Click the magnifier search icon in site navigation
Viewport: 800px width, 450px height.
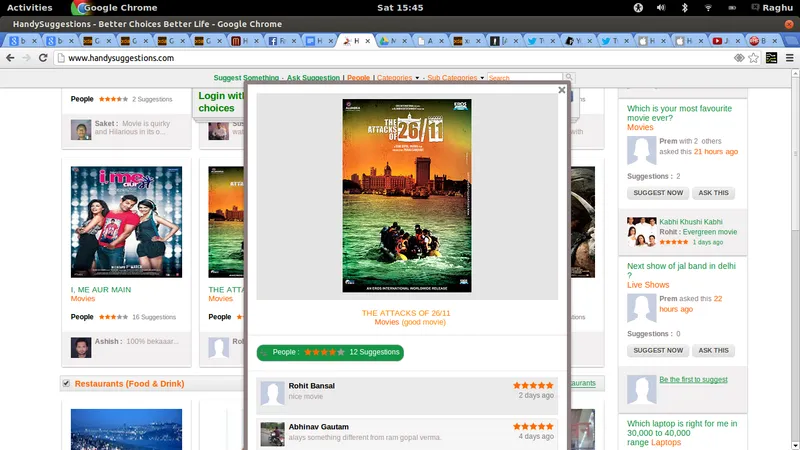pyautogui.click(x=569, y=78)
